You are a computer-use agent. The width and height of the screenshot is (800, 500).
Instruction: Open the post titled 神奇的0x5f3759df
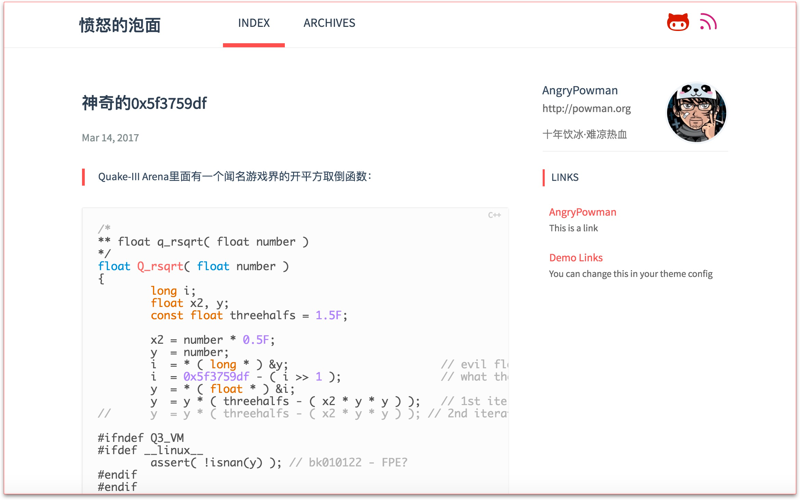pyautogui.click(x=144, y=103)
